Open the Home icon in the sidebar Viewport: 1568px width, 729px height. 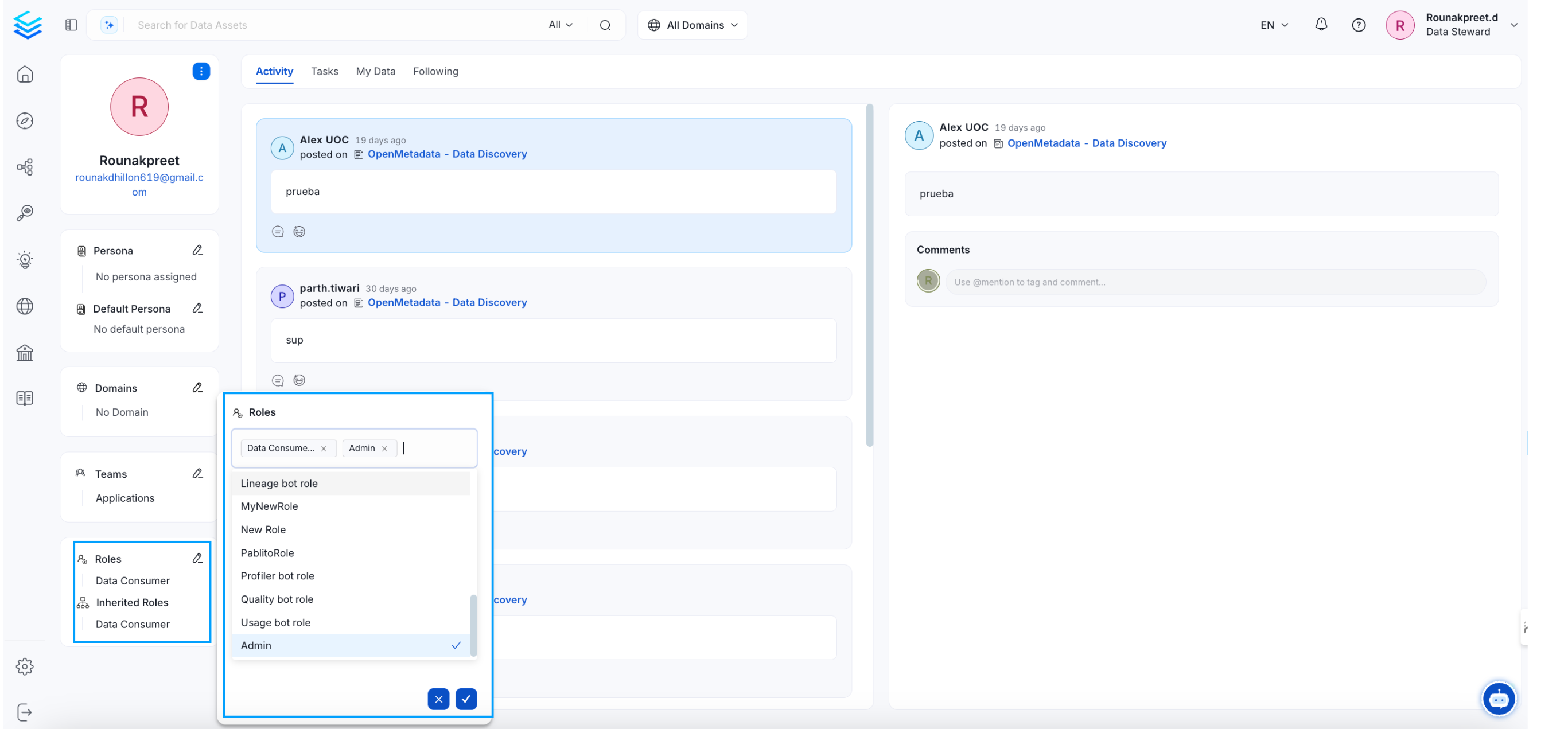click(25, 73)
